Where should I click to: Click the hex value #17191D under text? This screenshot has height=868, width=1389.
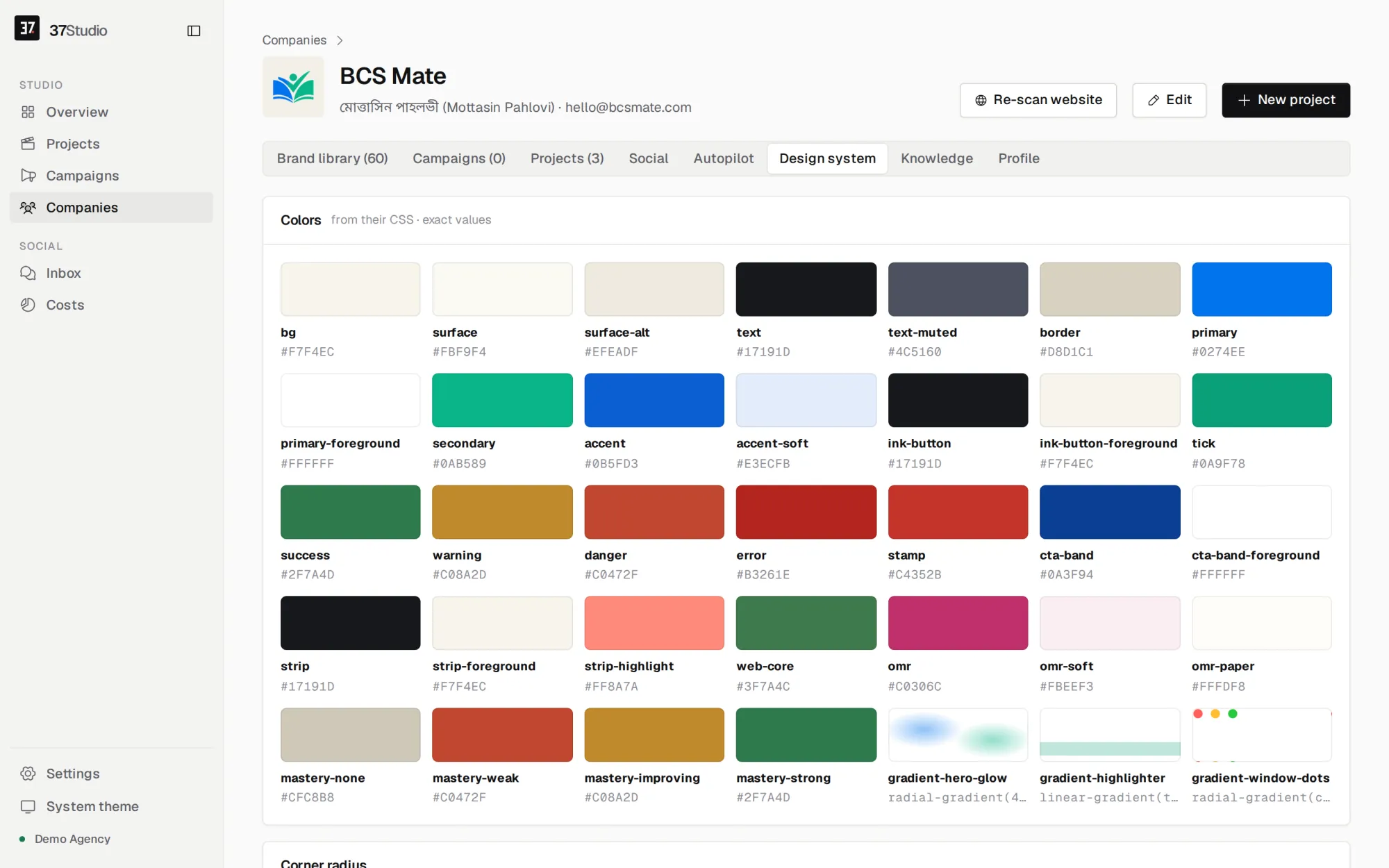763,352
